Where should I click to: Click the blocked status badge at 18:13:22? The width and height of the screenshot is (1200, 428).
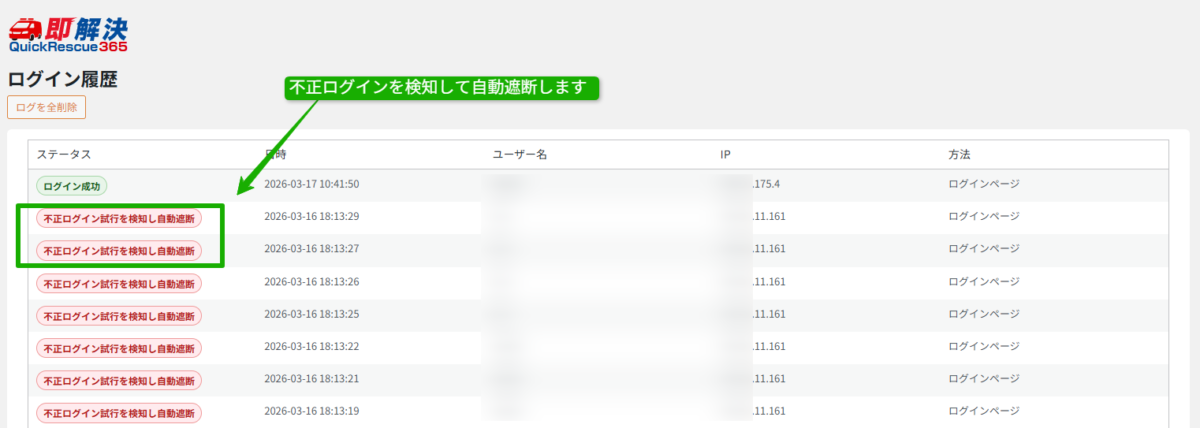coord(119,347)
